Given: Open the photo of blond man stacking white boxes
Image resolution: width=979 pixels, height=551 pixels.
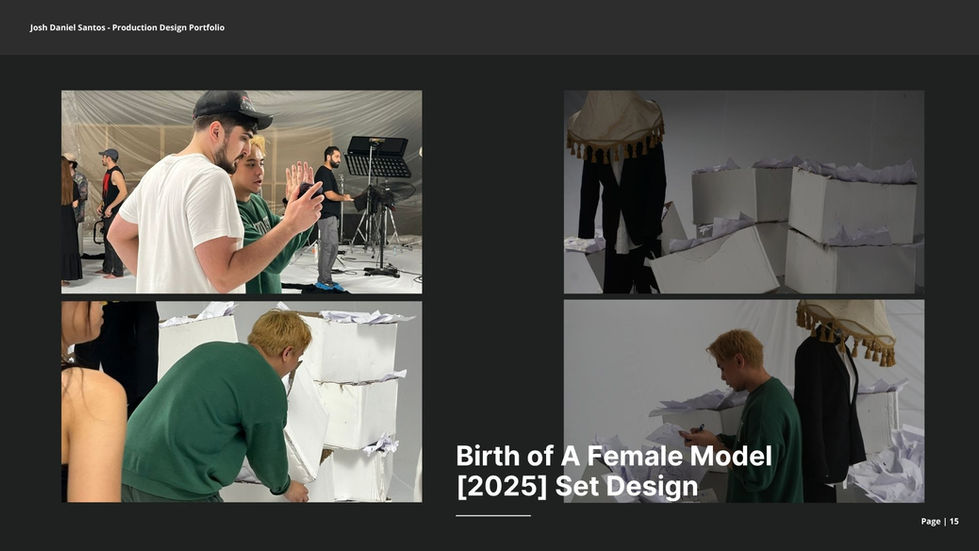Looking at the screenshot, I should coord(242,402).
